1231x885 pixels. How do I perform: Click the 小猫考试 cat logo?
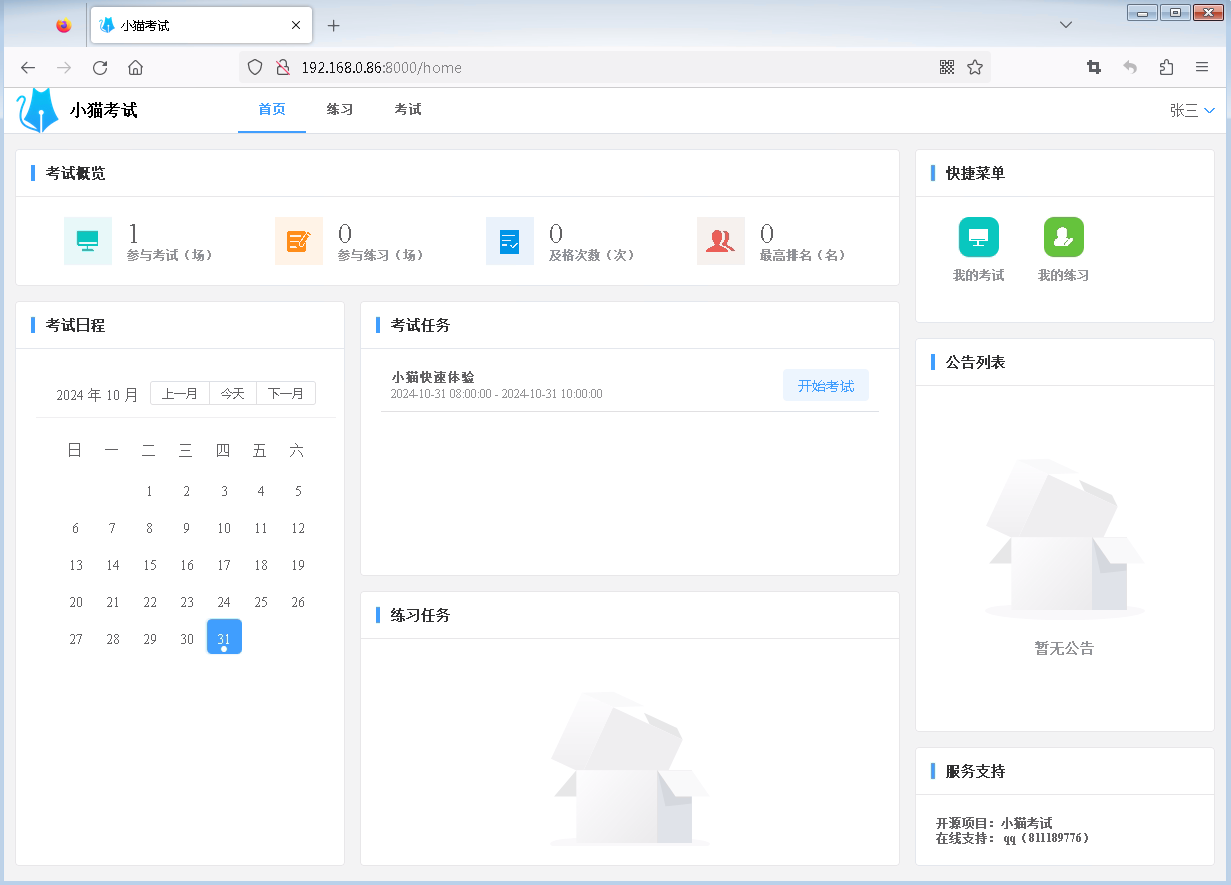click(36, 109)
